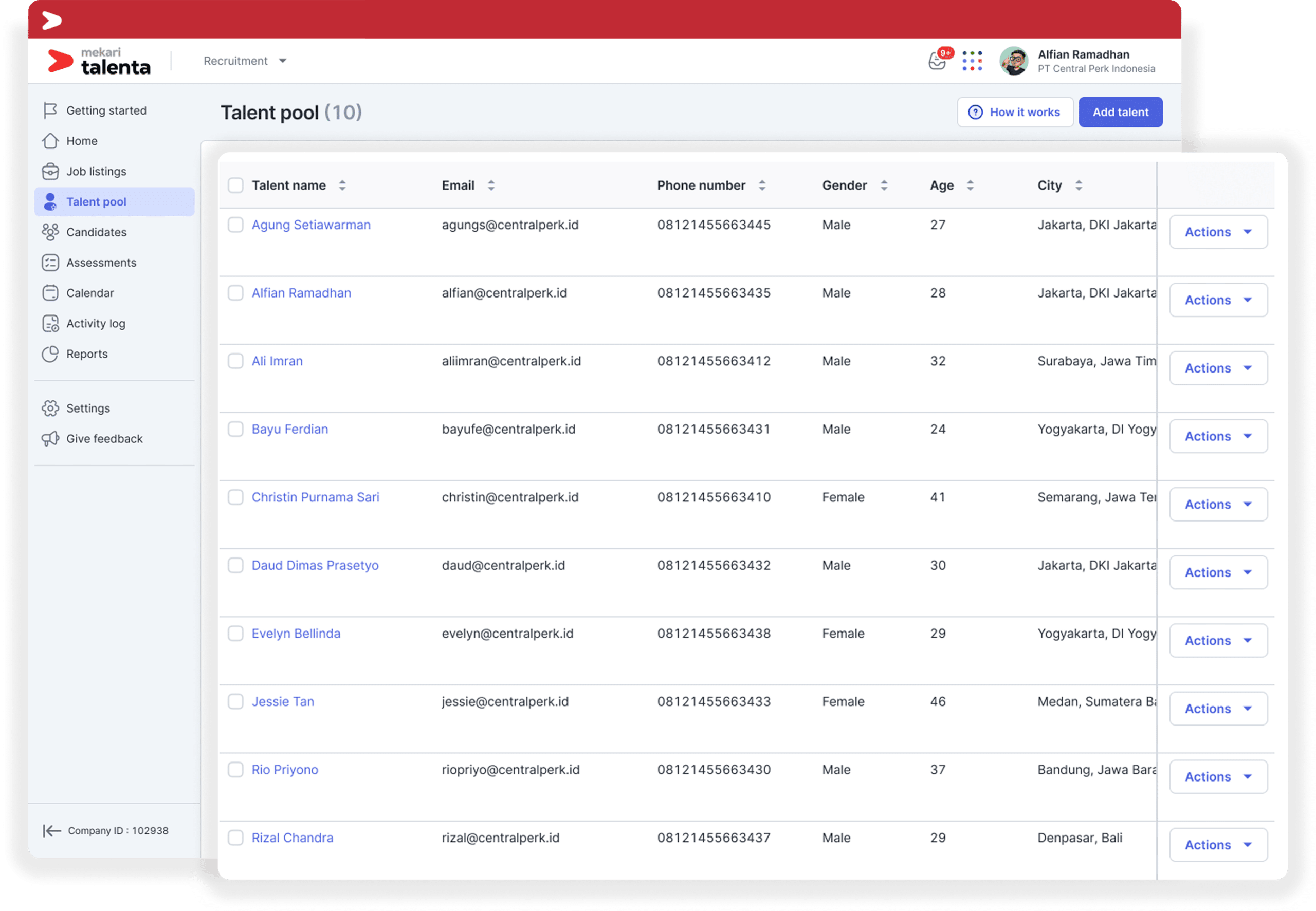Expand the Actions menu for Rizal Chandra
This screenshot has width=1316, height=911.
1218,844
